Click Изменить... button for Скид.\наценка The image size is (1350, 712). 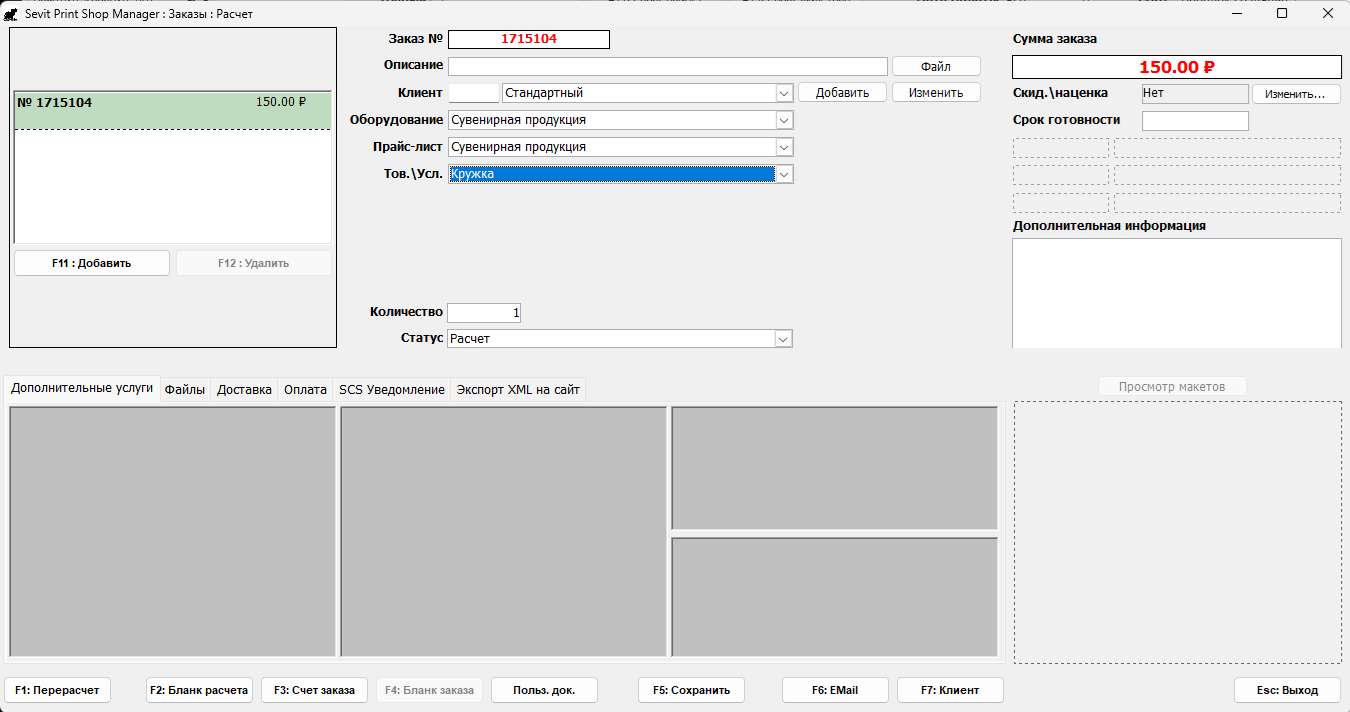point(1296,94)
